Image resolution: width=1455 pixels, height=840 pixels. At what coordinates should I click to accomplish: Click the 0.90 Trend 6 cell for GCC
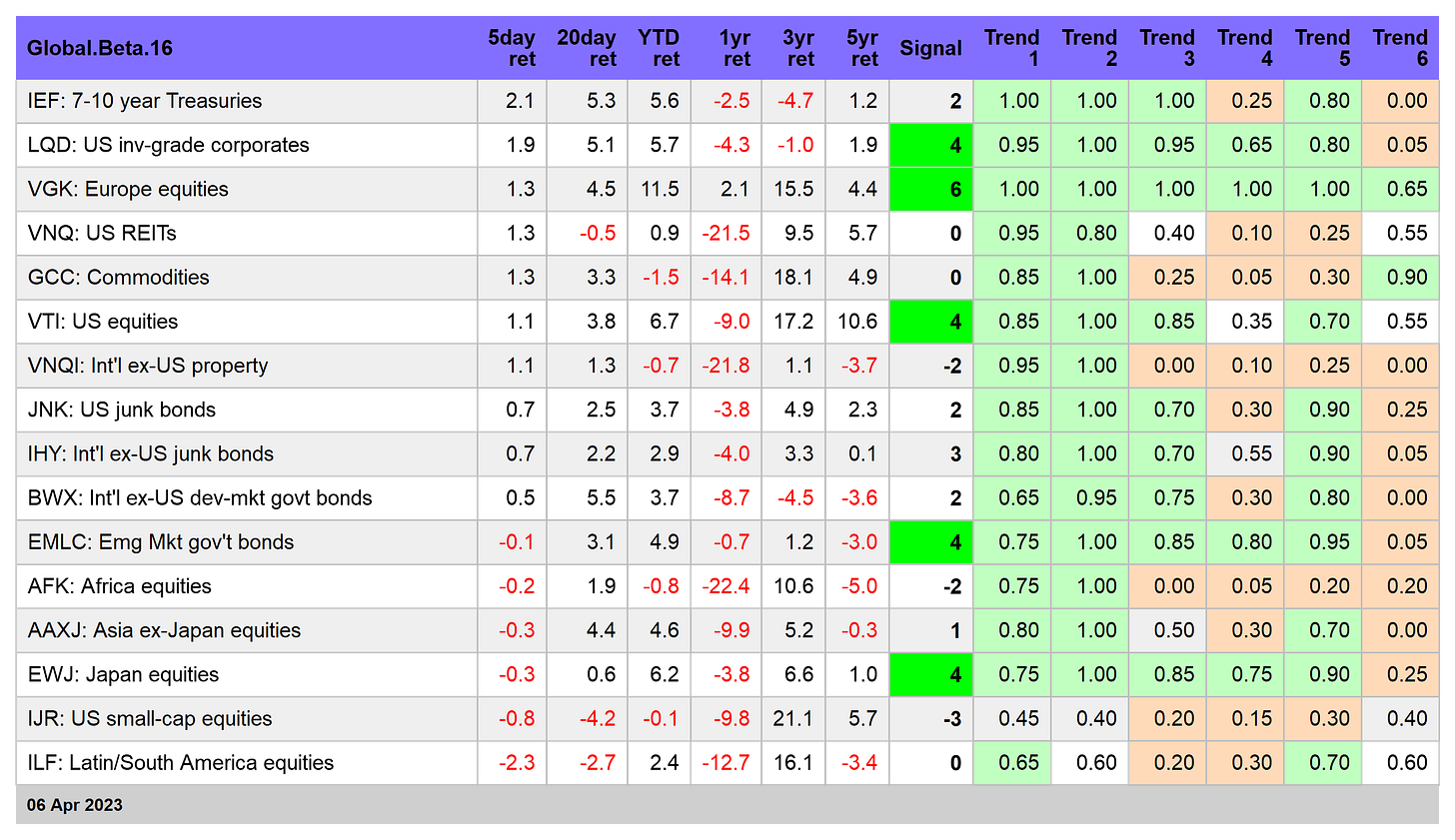tap(1401, 277)
